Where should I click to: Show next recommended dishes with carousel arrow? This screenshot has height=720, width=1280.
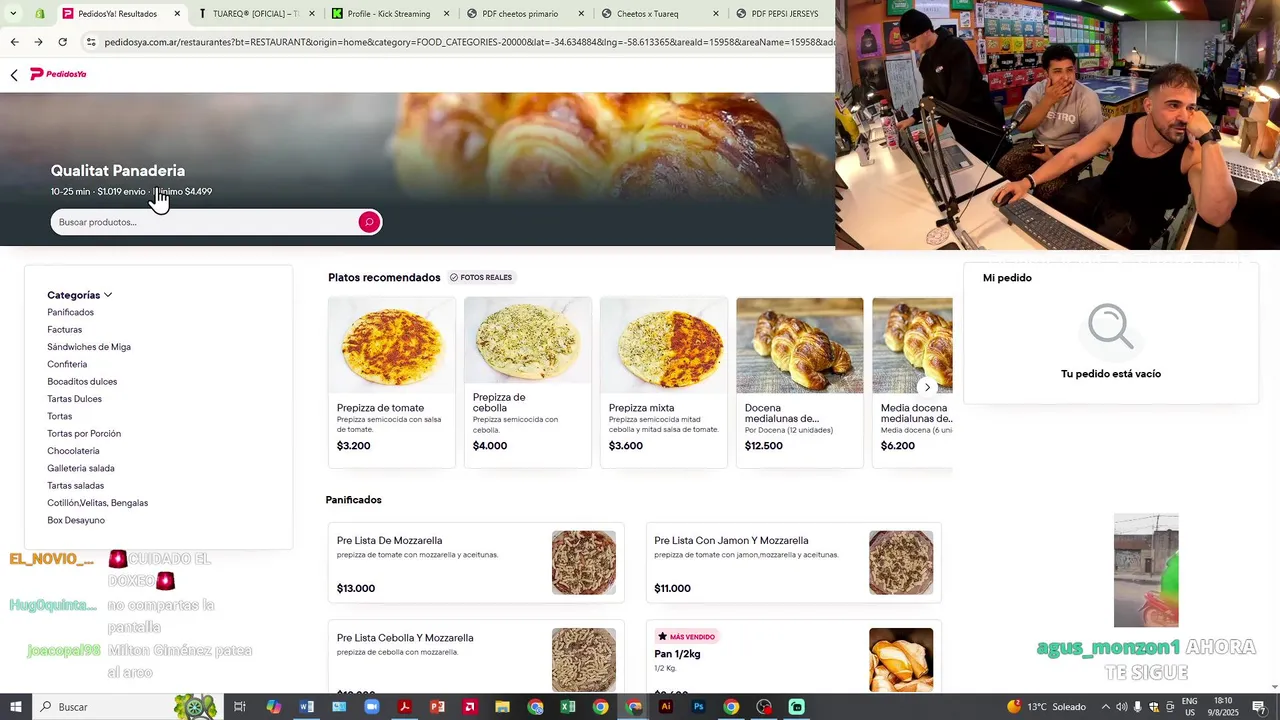click(927, 387)
